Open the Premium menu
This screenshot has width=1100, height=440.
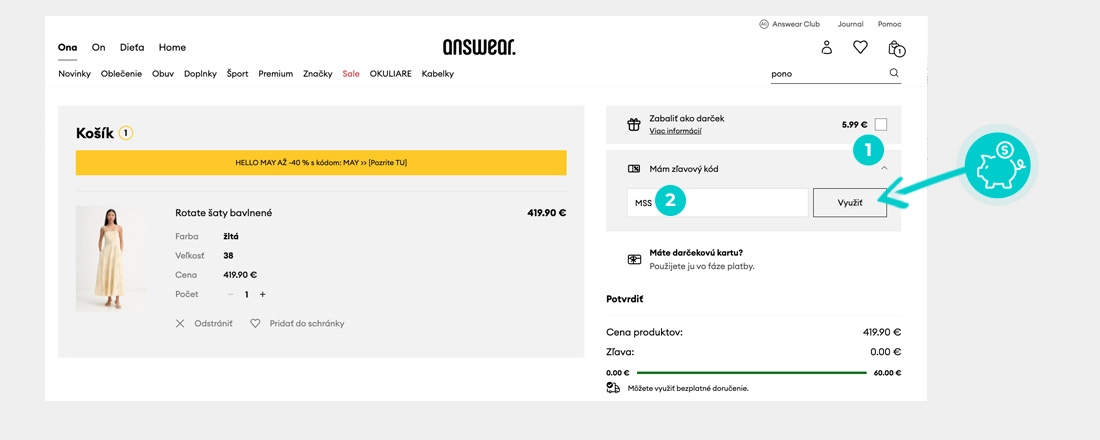tap(276, 74)
